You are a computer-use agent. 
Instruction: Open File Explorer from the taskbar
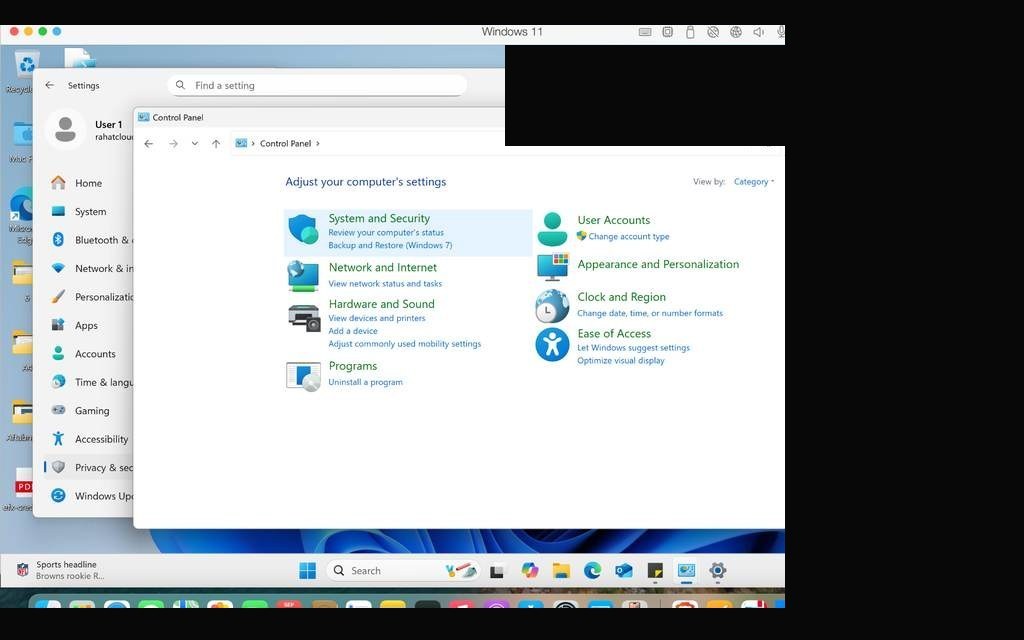coord(561,570)
